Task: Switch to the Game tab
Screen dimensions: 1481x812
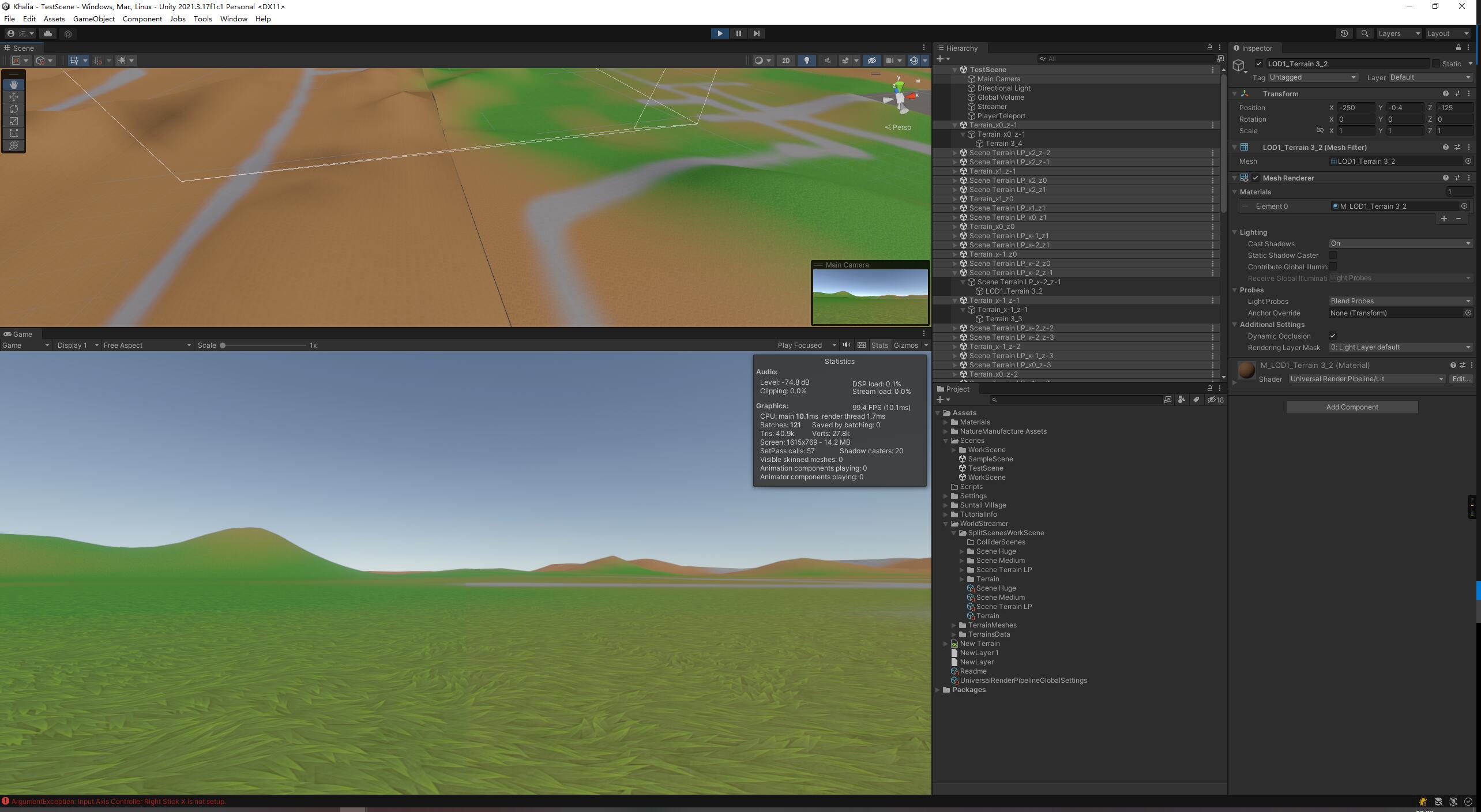Action: [18, 334]
